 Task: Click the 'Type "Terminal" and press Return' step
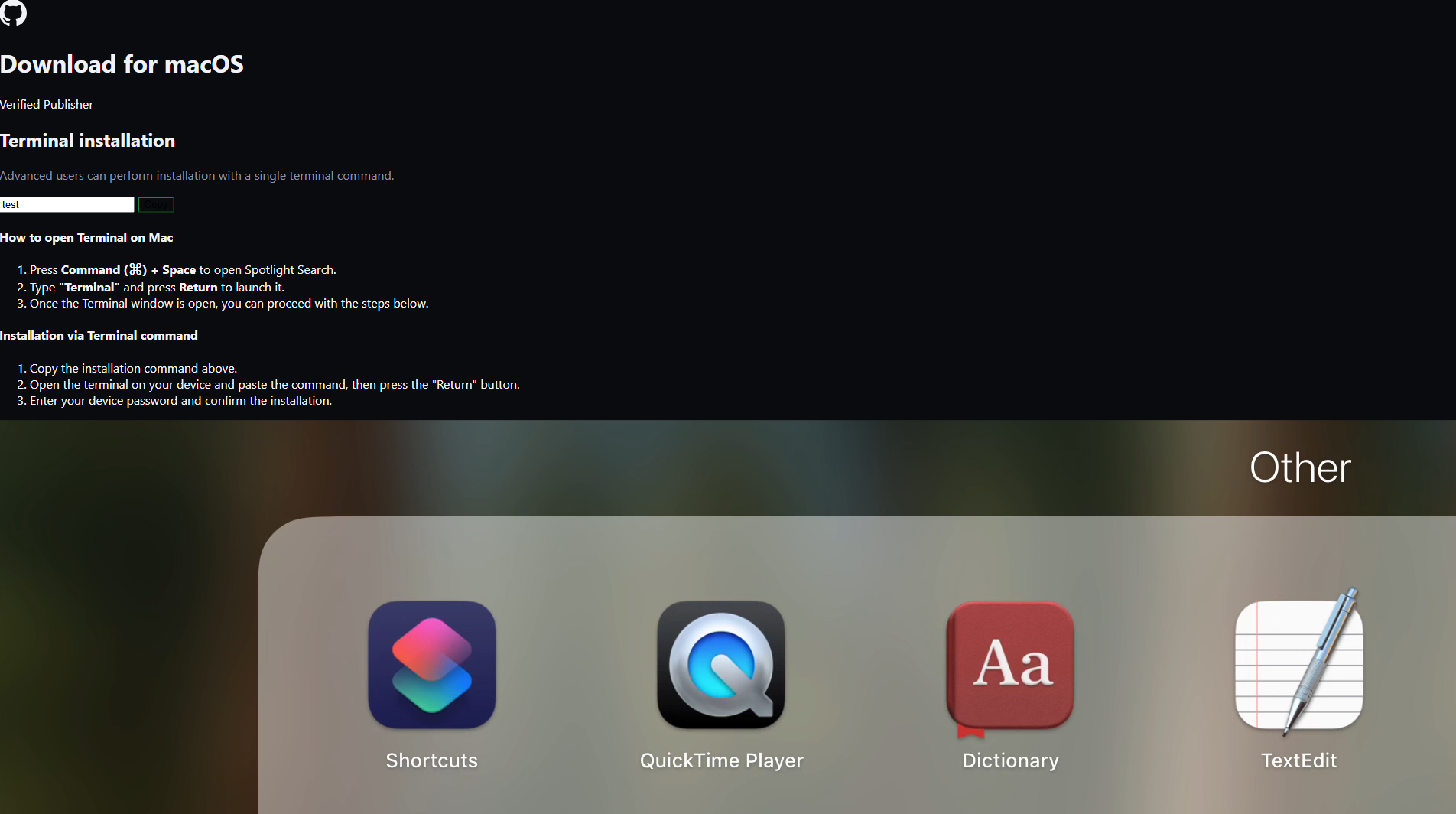click(x=157, y=287)
